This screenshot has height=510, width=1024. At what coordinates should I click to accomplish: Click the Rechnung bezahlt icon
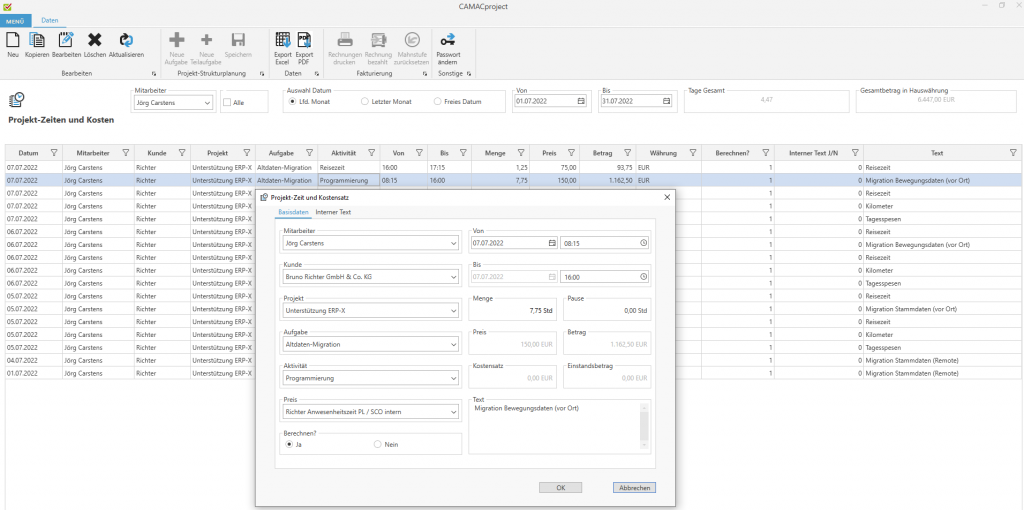[378, 40]
